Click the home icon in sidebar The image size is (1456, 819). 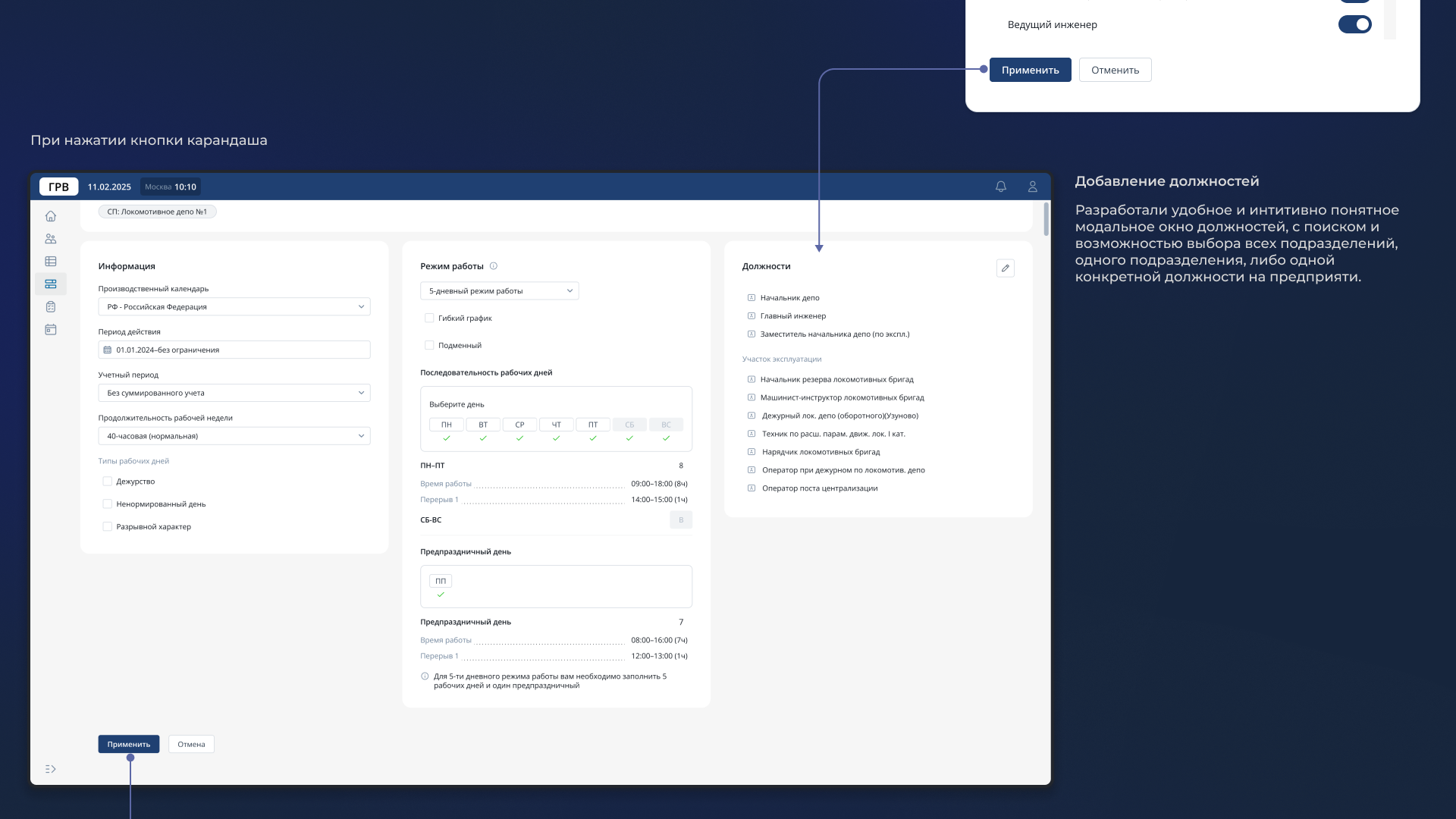[51, 216]
